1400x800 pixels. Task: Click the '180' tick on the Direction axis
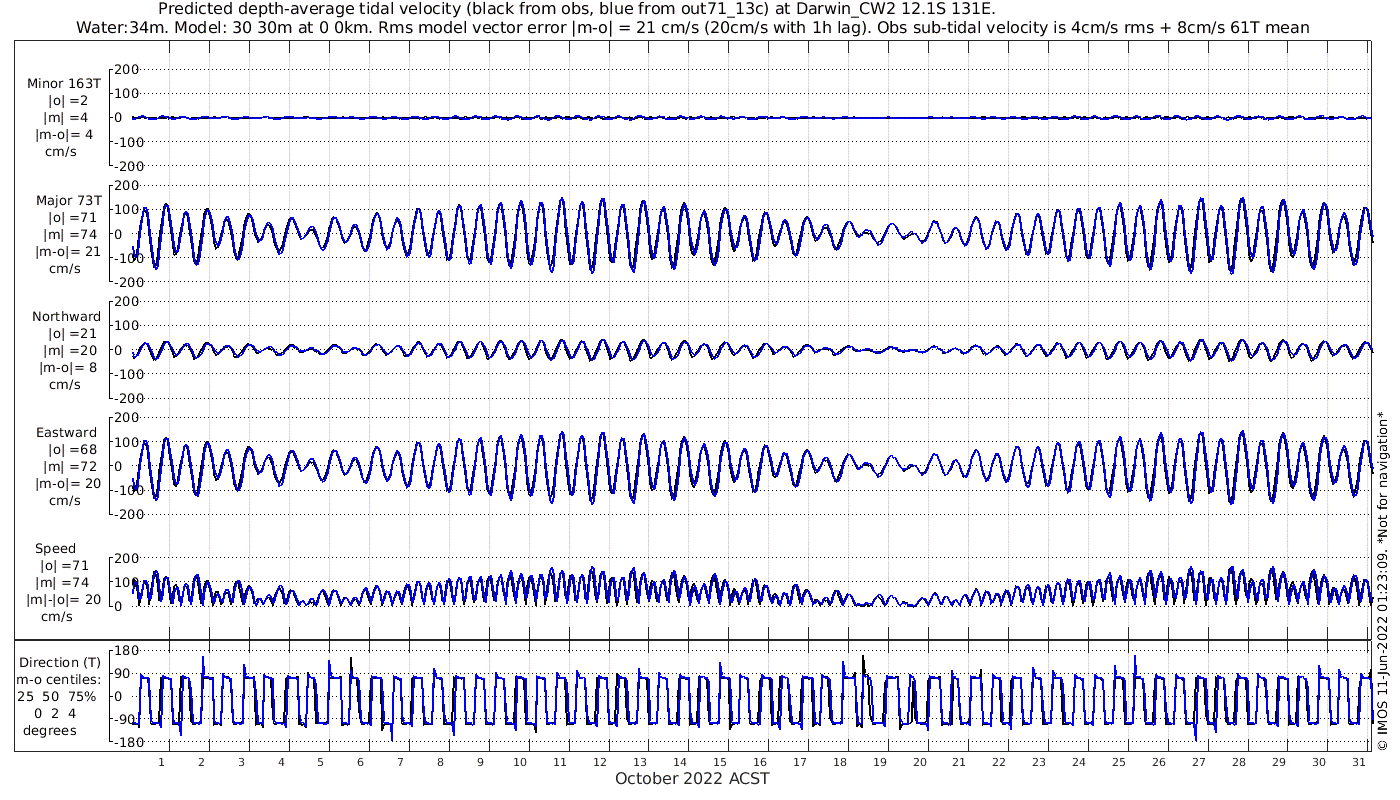click(x=127, y=653)
